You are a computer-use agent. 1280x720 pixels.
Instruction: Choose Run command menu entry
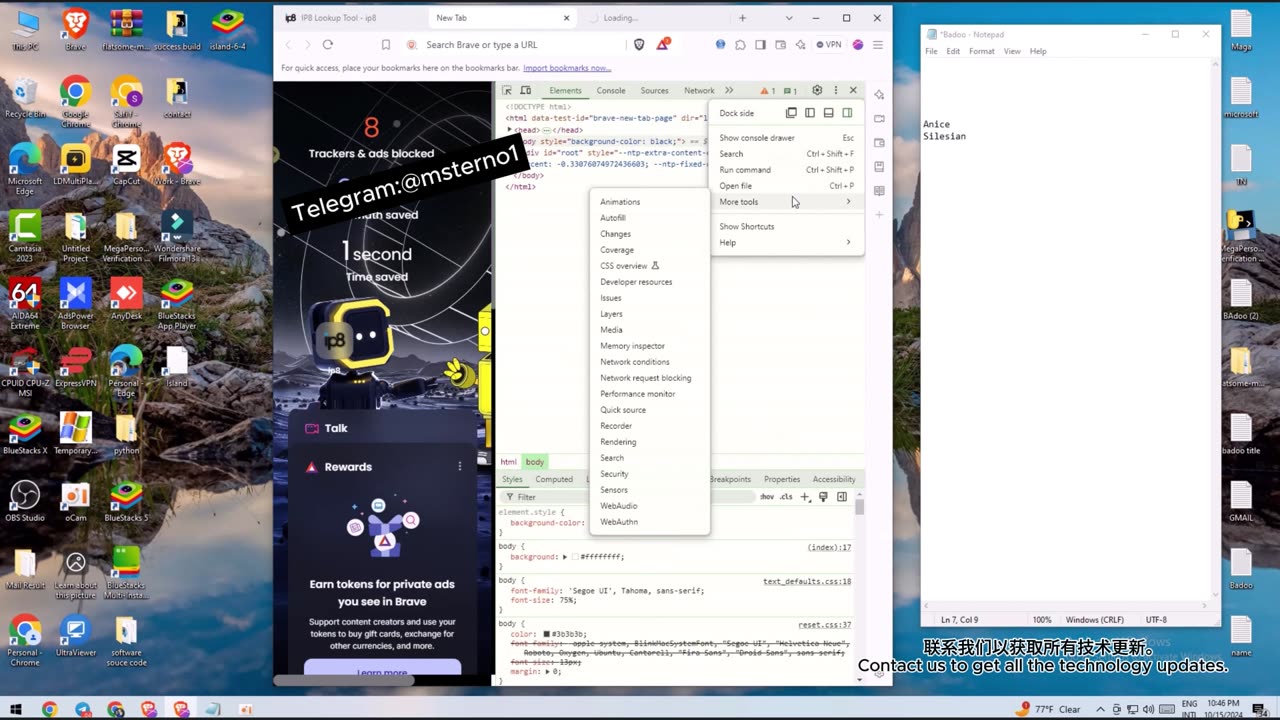786,170
